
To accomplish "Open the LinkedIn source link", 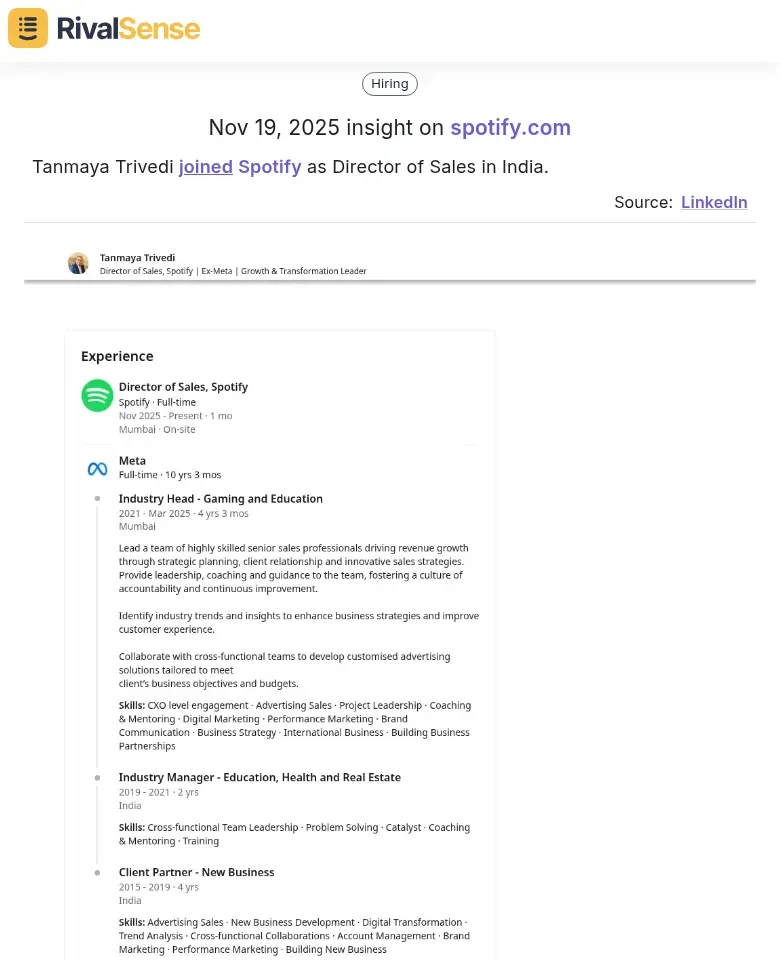I will tap(714, 202).
